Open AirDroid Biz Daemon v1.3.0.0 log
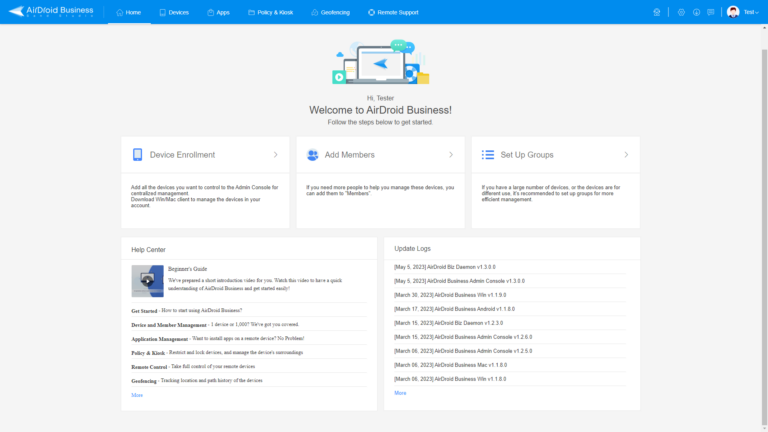 [x=445, y=267]
